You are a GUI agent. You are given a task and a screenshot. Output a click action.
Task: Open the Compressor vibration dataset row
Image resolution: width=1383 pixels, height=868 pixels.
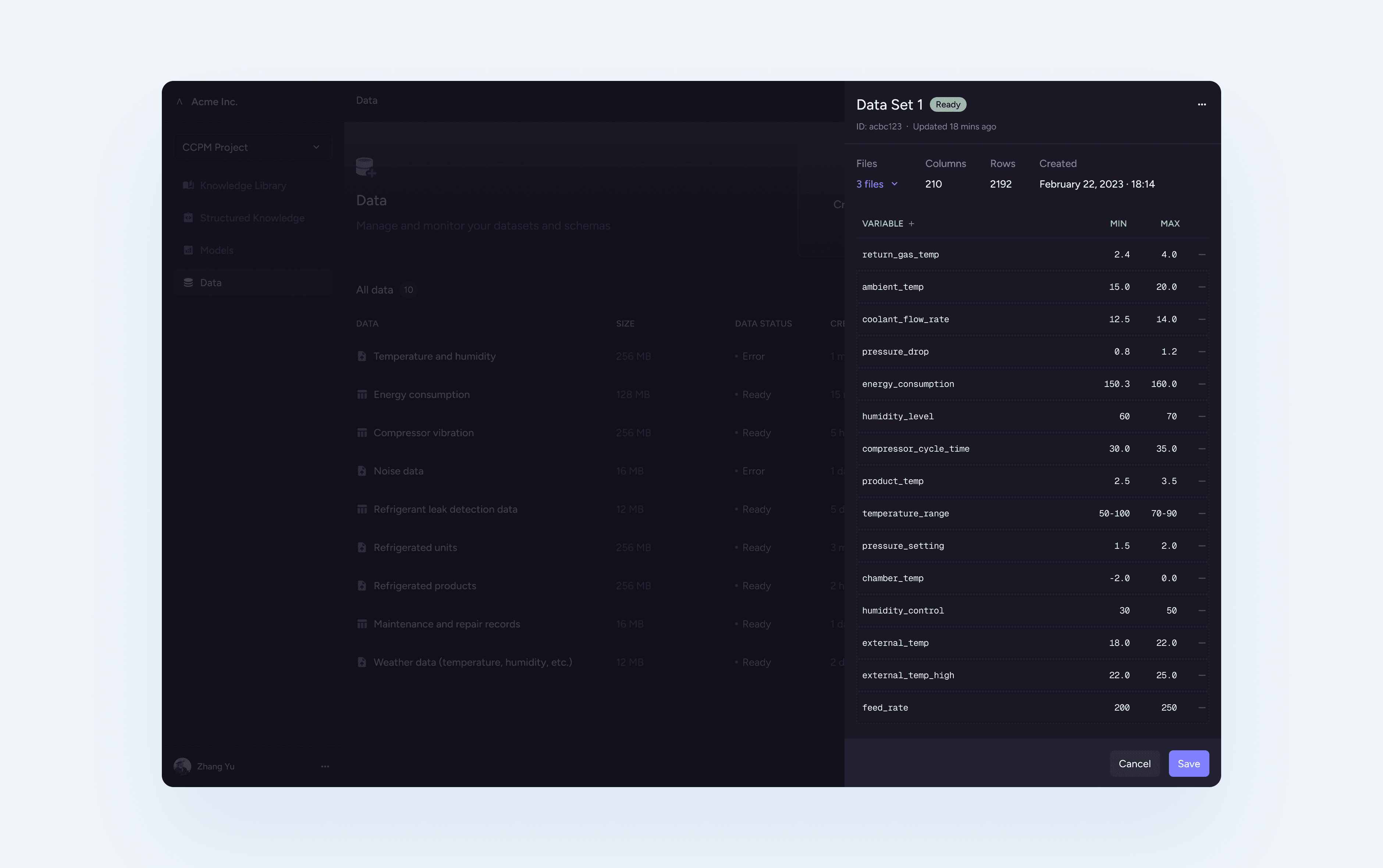click(423, 433)
